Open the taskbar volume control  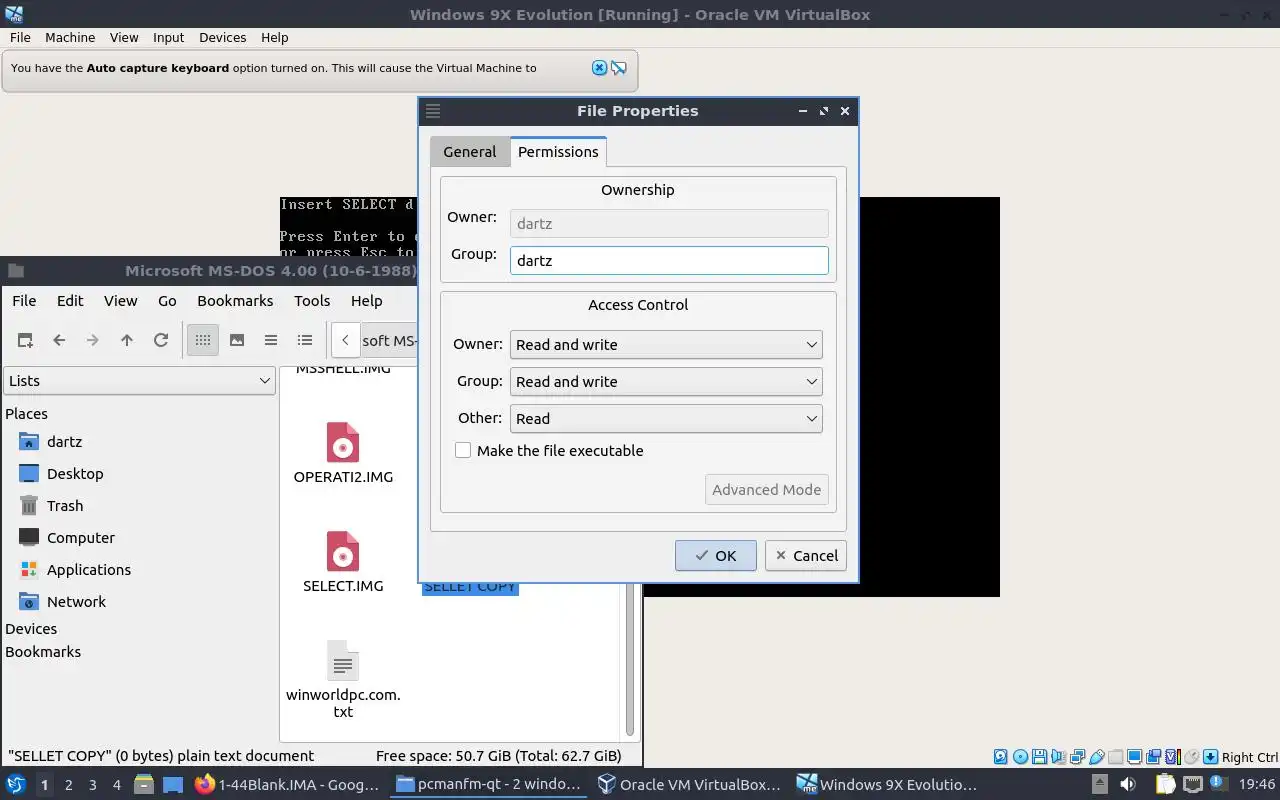pyautogui.click(x=1128, y=784)
